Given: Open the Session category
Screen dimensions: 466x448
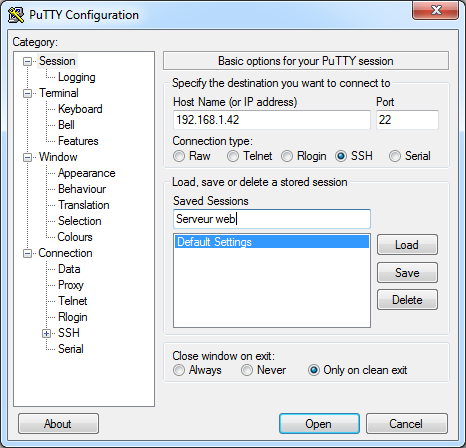Looking at the screenshot, I should click(57, 61).
